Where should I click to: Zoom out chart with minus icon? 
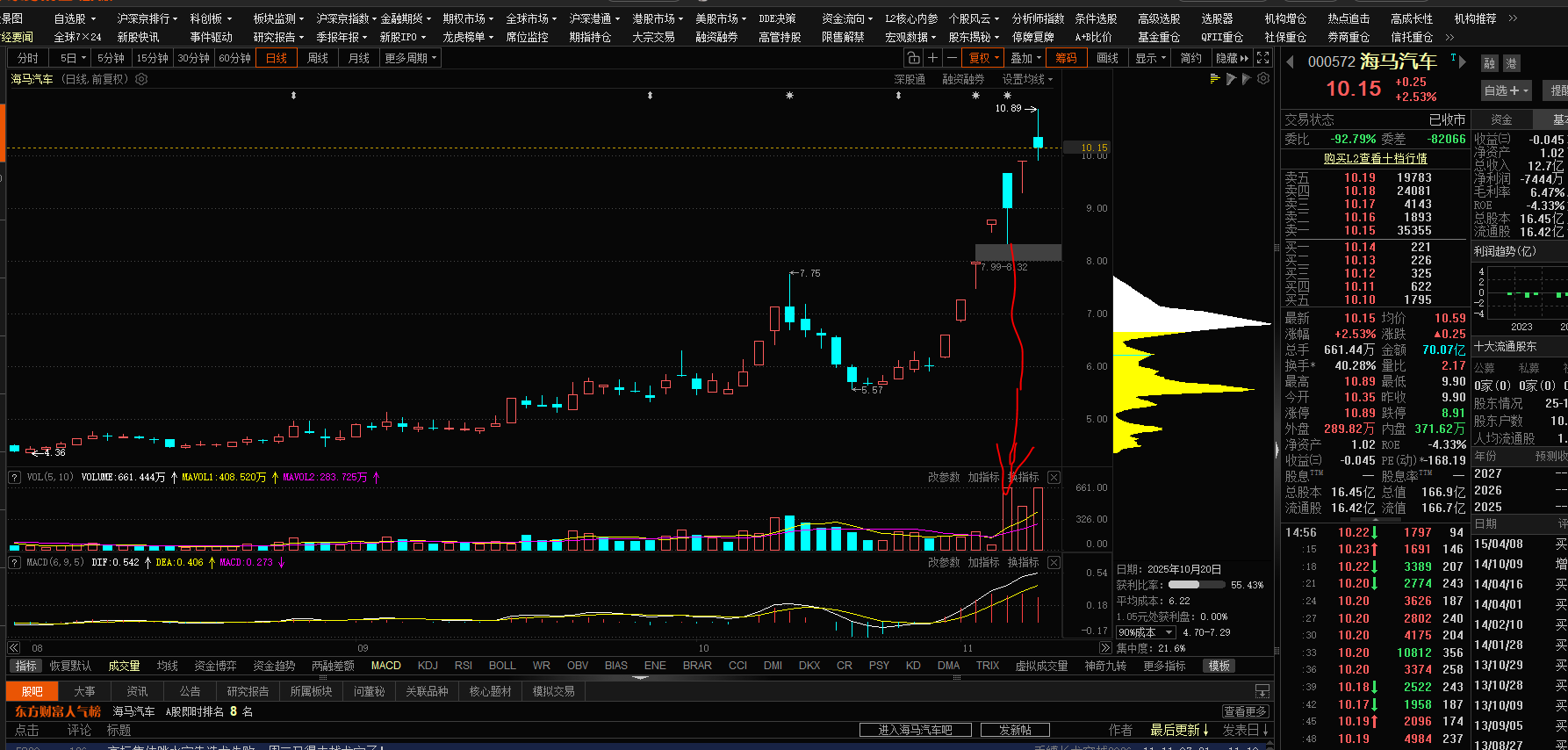point(952,58)
